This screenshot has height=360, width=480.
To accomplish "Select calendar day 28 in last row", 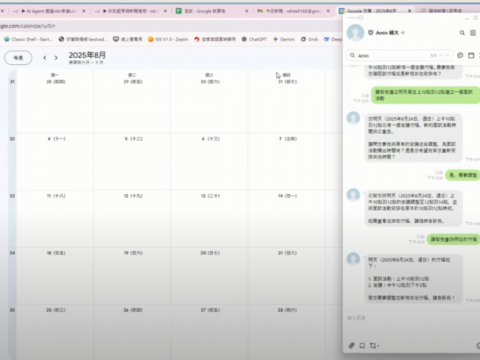I will click(288, 310).
